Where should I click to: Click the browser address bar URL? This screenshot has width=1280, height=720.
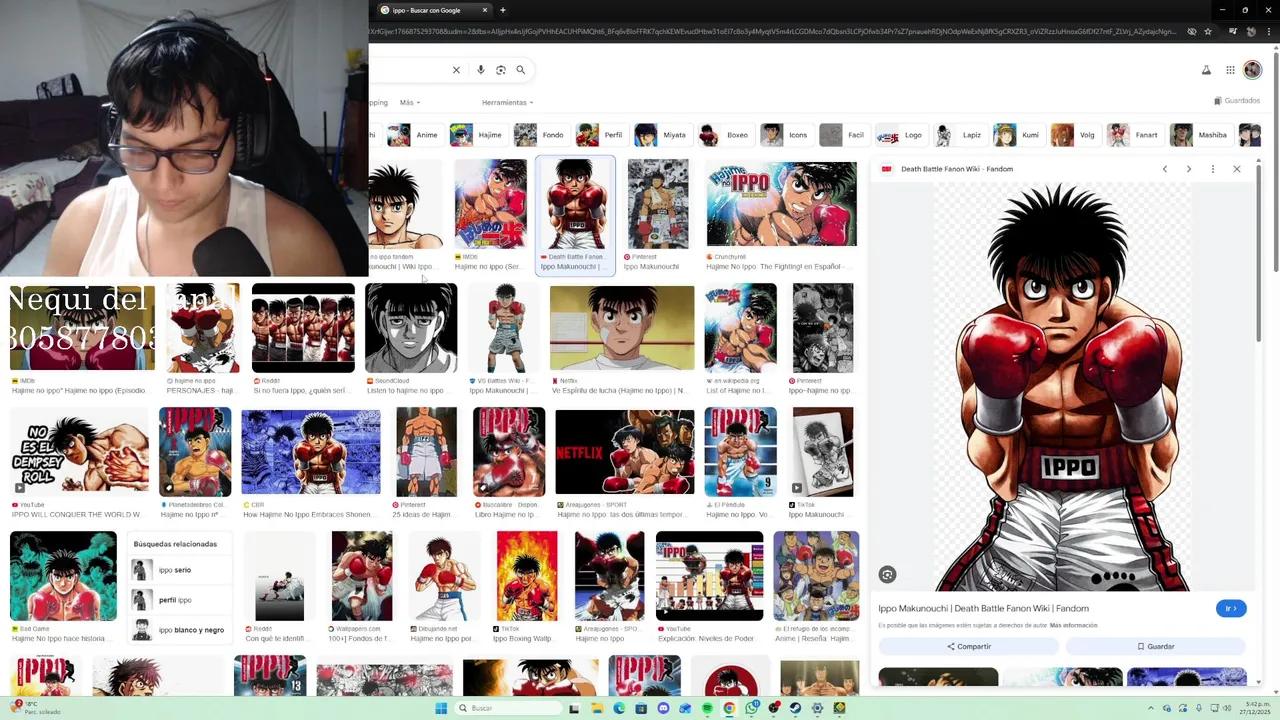coord(772,32)
